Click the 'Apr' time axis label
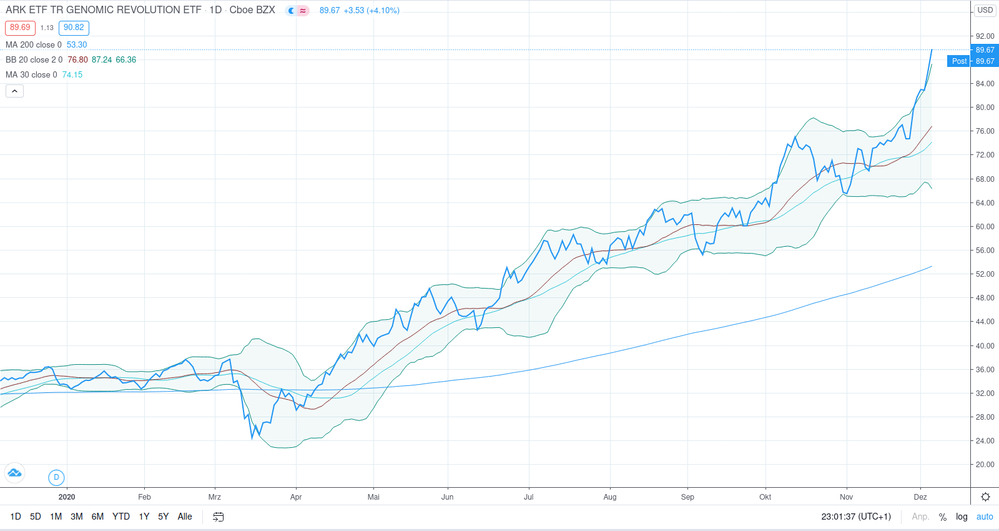999x531 pixels. (x=296, y=497)
